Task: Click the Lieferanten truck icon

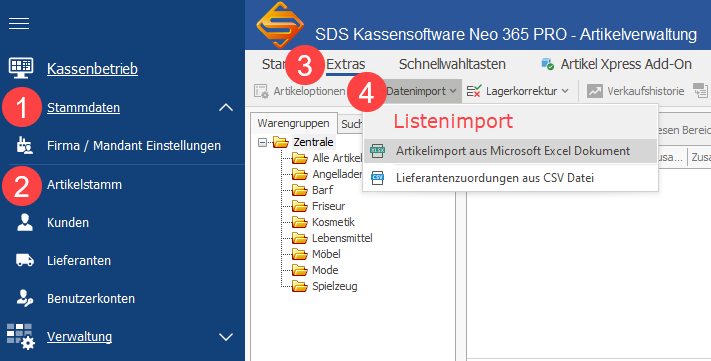Action: pos(25,260)
